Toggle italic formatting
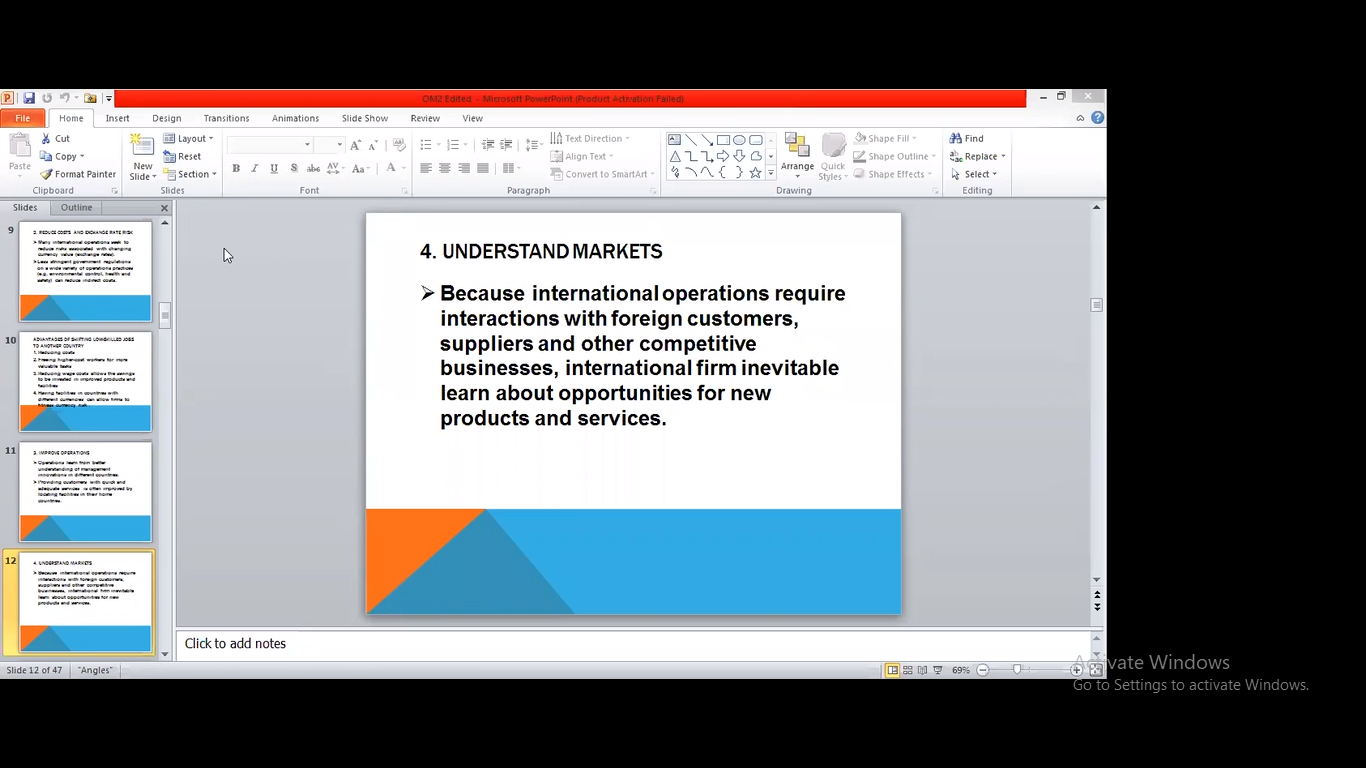Image resolution: width=1366 pixels, height=768 pixels. 255,168
